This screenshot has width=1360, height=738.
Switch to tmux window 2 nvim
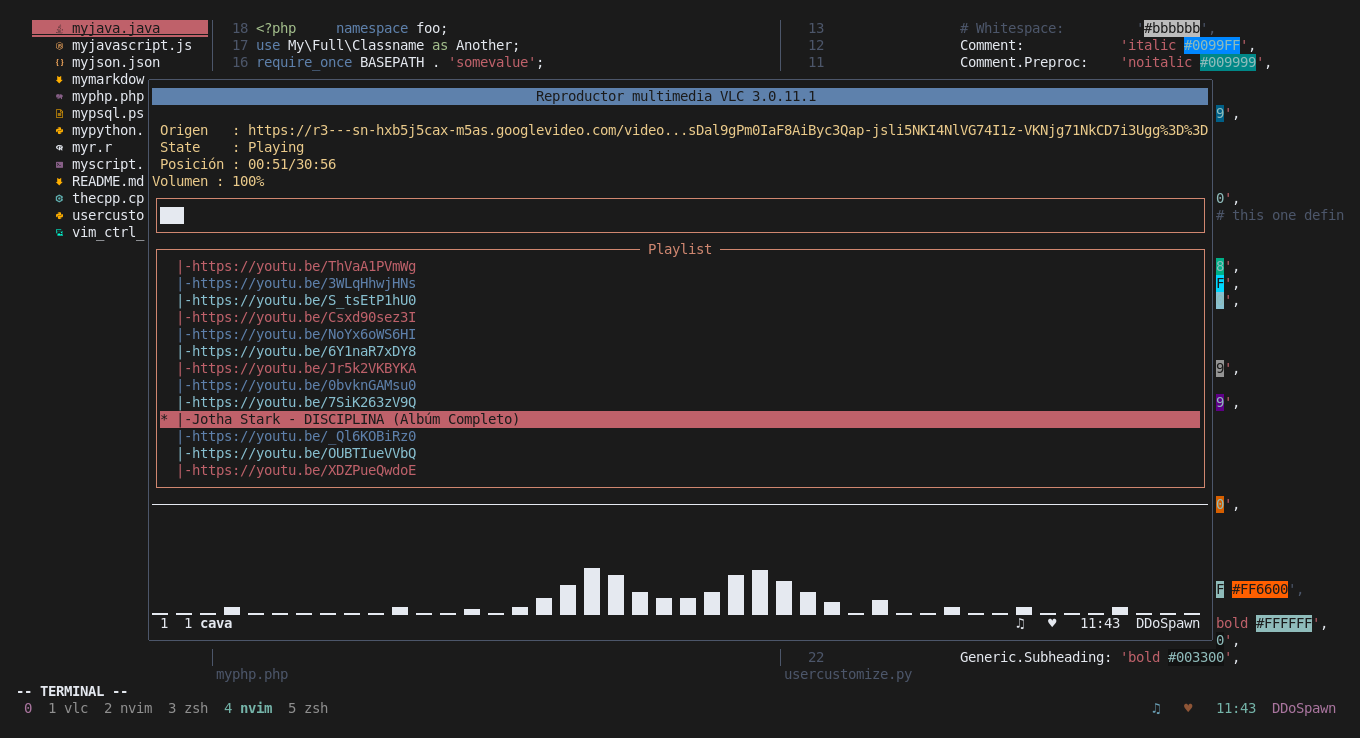pyautogui.click(x=128, y=708)
